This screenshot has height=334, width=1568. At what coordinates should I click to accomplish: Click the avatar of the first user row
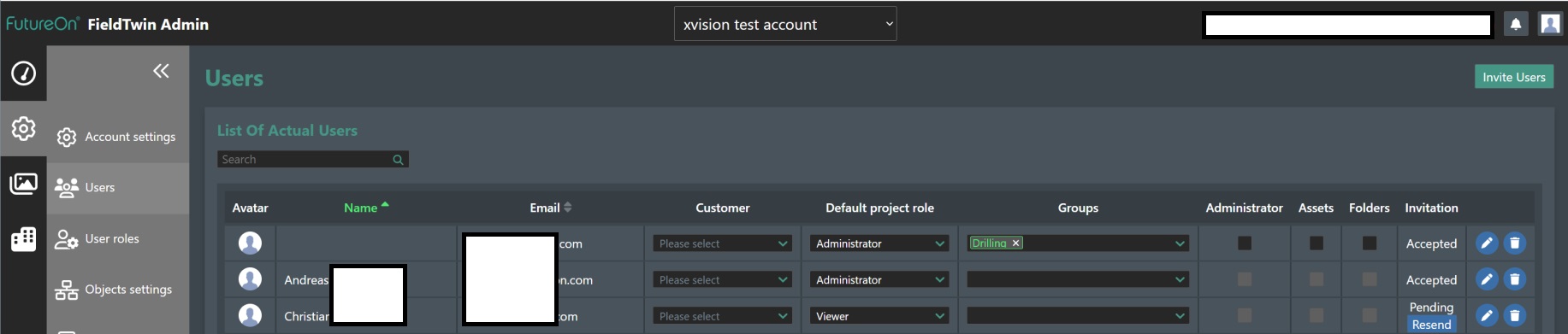[x=250, y=243]
